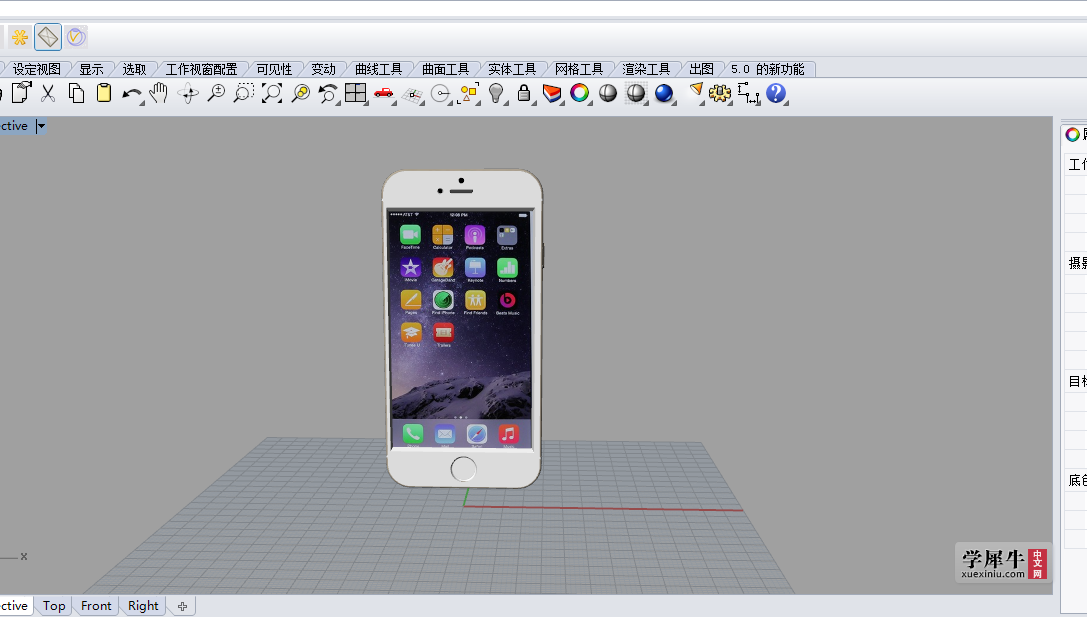This screenshot has height=617, width=1087.
Task: Switch to the Top viewport tab
Action: tap(54, 606)
